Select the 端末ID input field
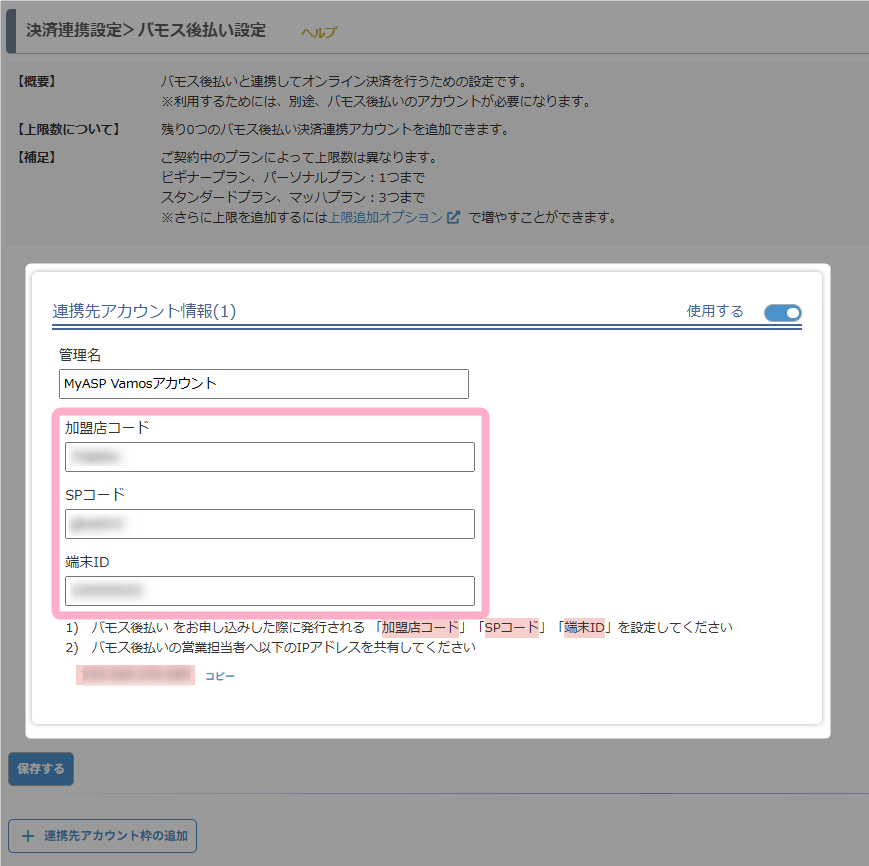 (x=270, y=591)
